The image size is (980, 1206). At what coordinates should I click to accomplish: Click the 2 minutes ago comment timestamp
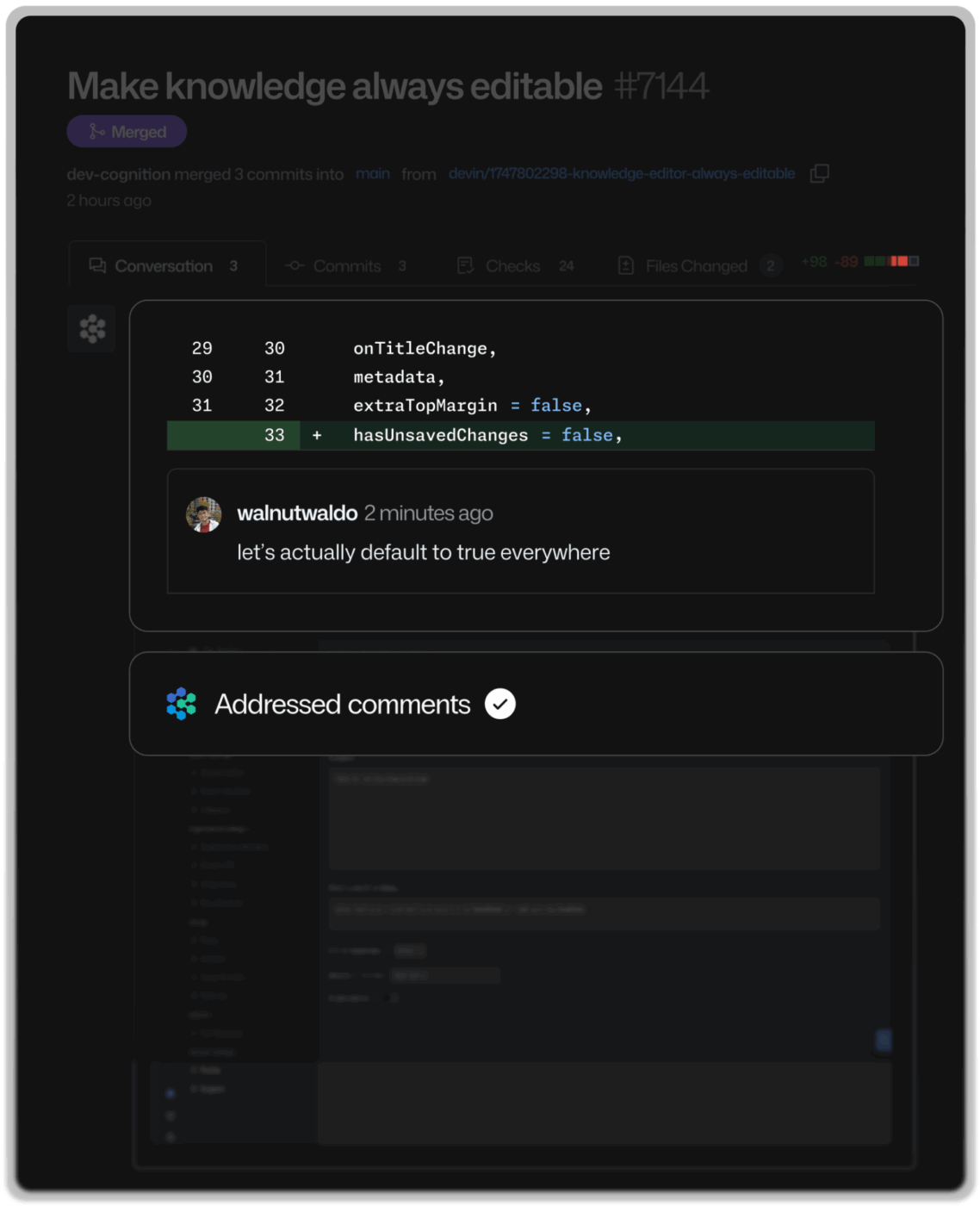tap(428, 513)
